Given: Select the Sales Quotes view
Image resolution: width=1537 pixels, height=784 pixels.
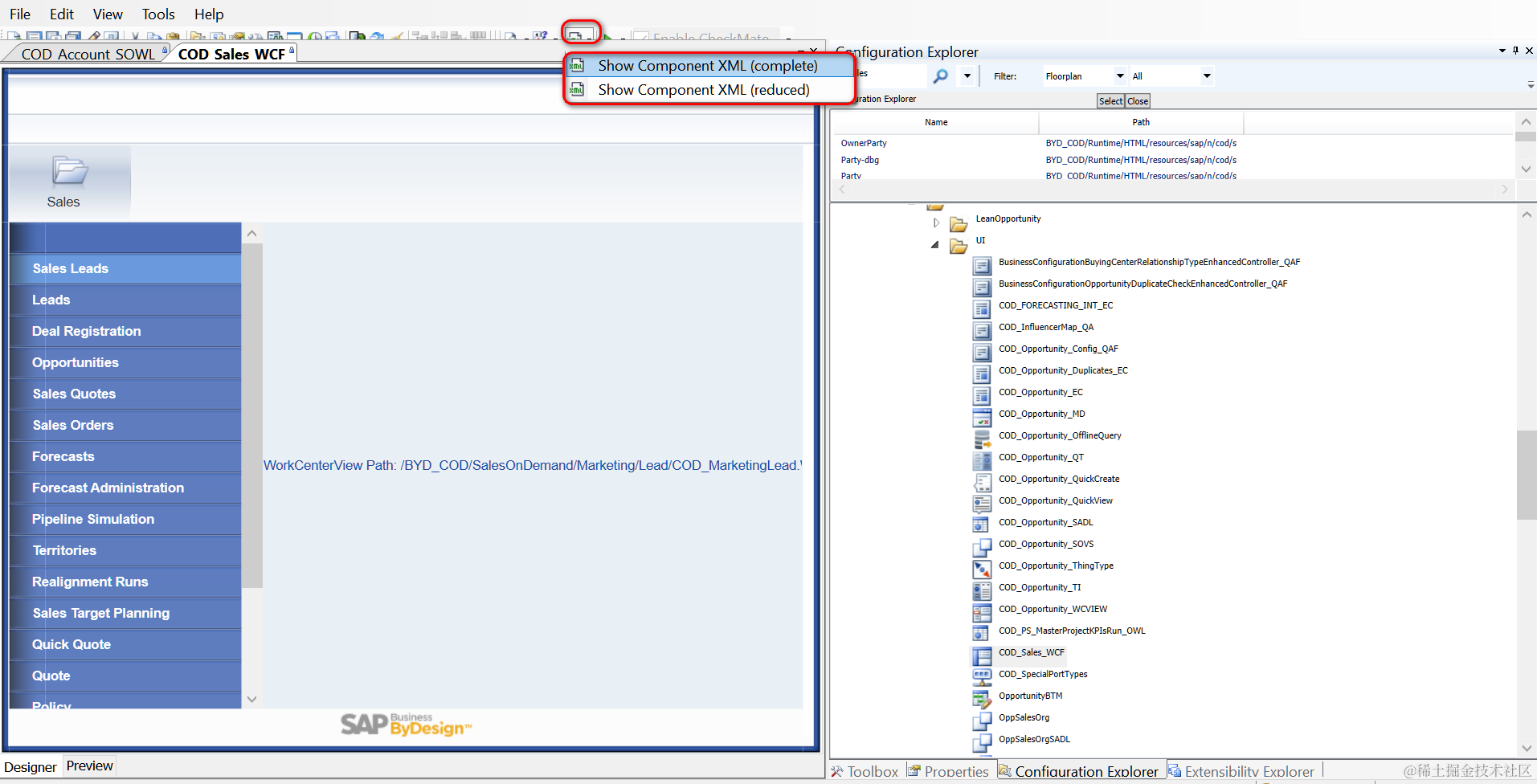Looking at the screenshot, I should click(125, 394).
